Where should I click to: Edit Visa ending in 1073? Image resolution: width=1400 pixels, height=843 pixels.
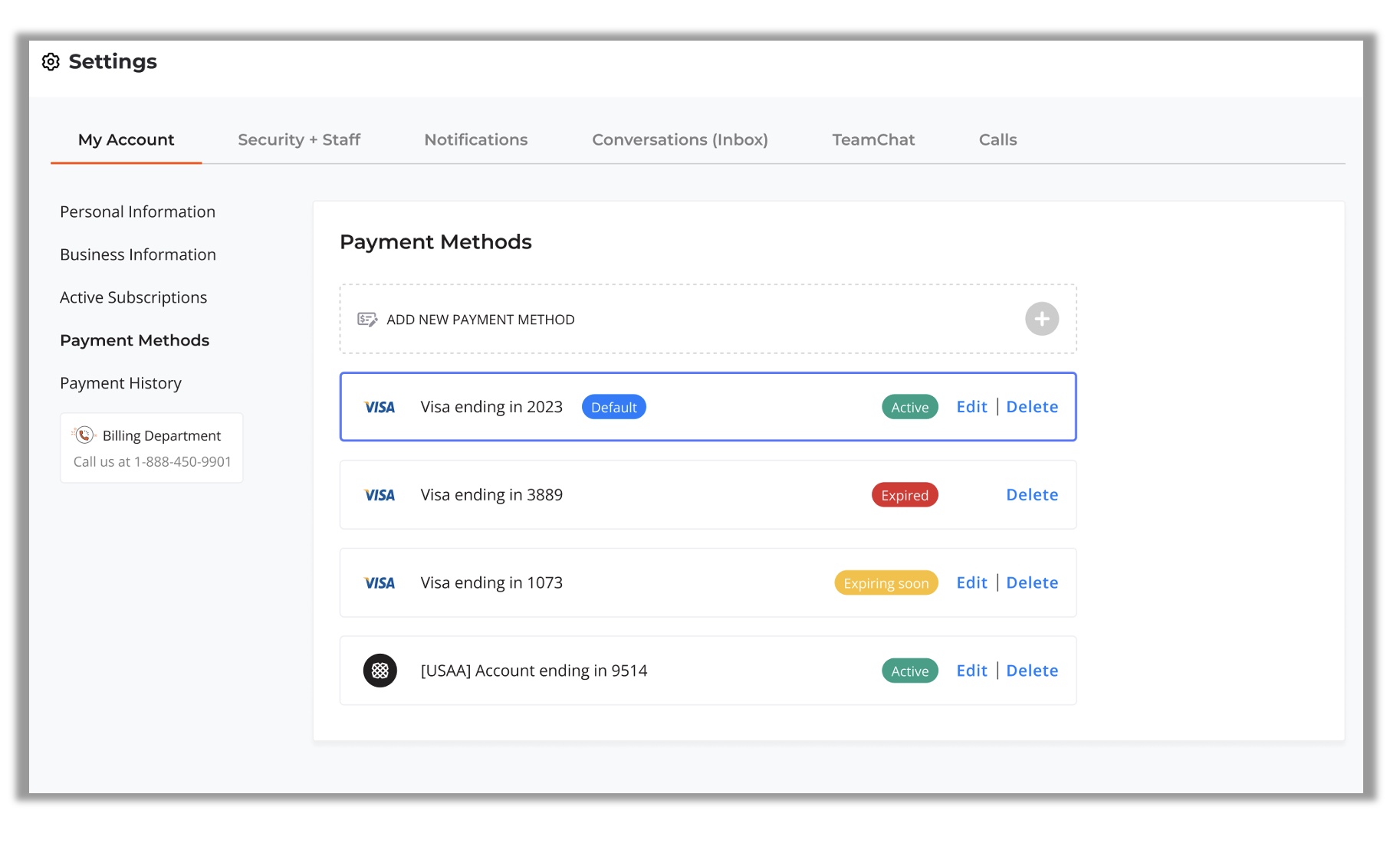click(971, 582)
